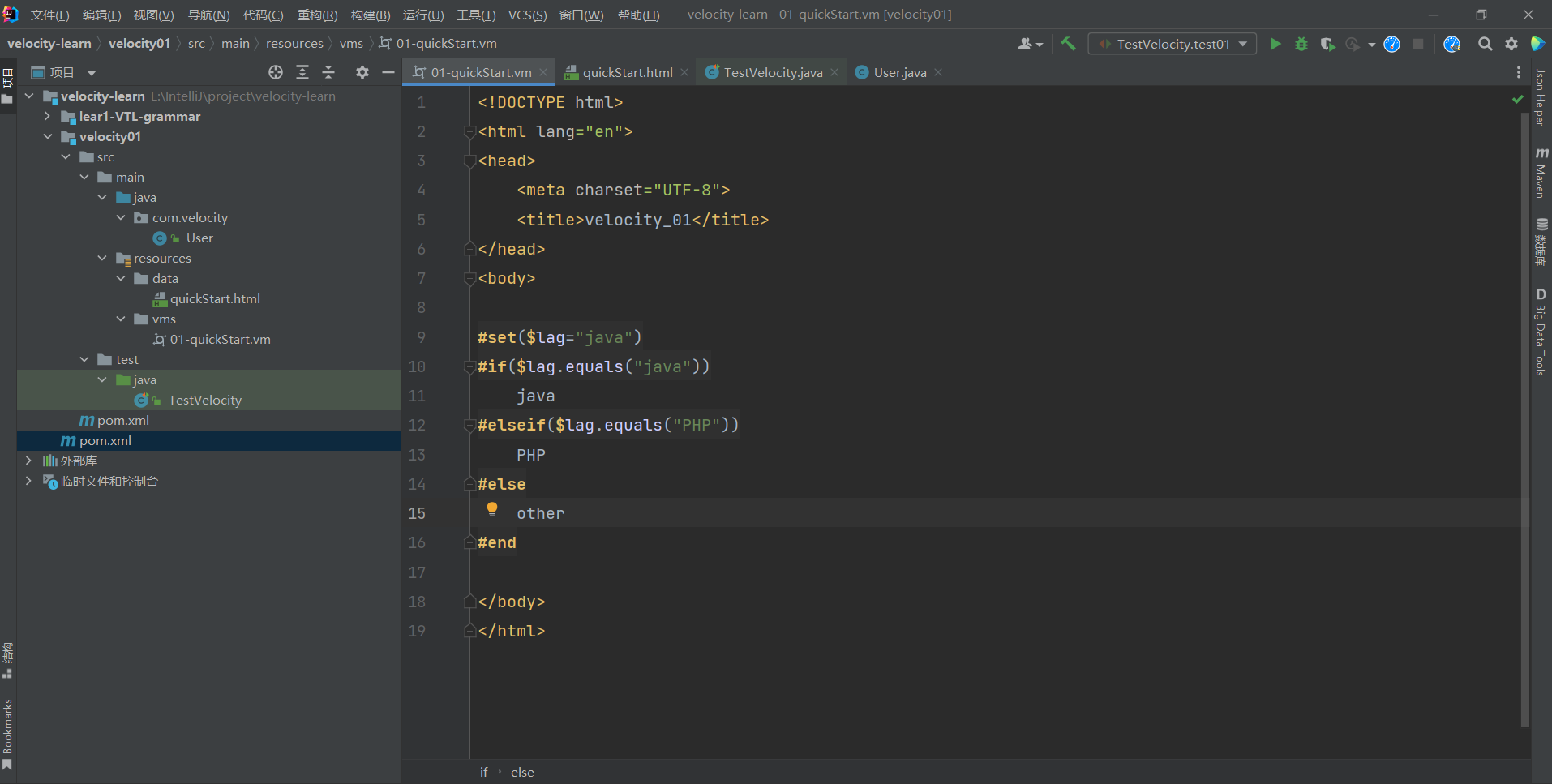
Task: Click the JetBrains toolbox icon at far right
Action: click(1537, 44)
